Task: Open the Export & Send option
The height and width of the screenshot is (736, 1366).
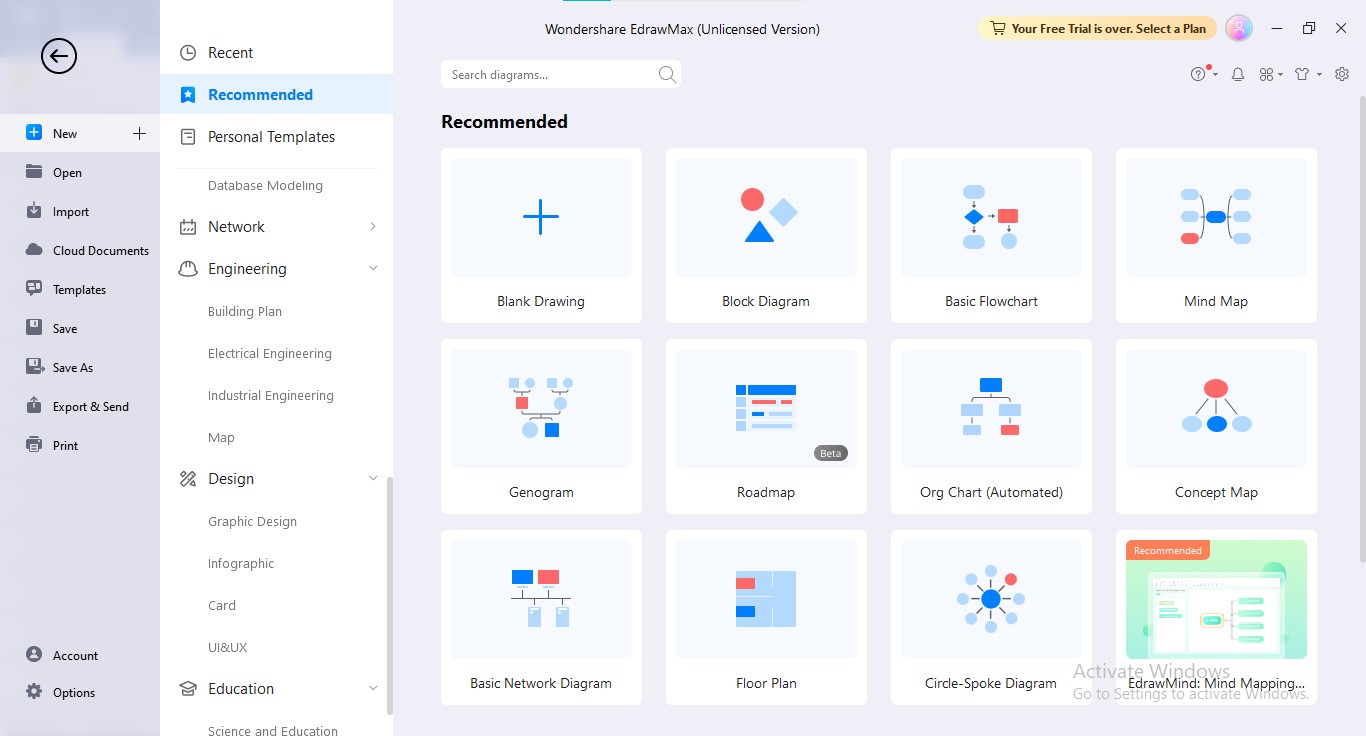Action: coord(90,406)
